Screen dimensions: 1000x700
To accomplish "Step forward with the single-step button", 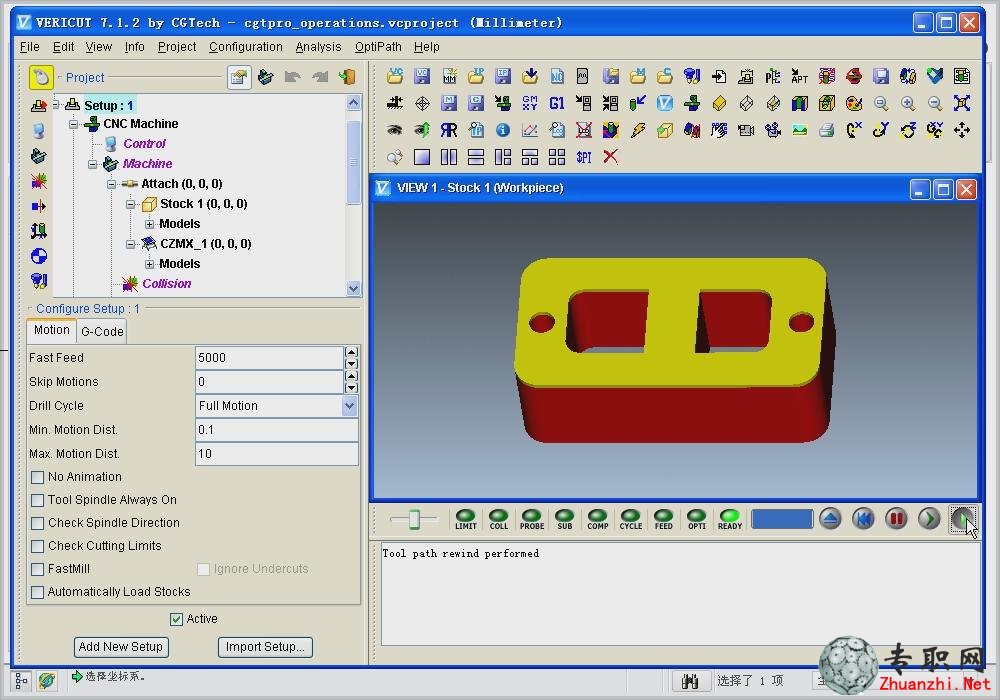I will pos(929,519).
